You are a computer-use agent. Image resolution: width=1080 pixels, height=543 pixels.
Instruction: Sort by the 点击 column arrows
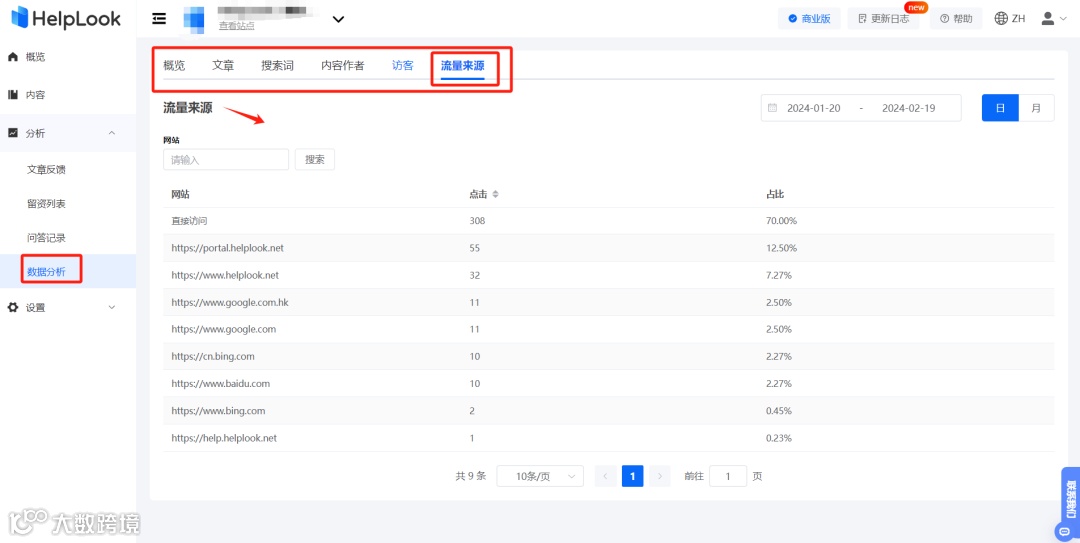(495, 194)
